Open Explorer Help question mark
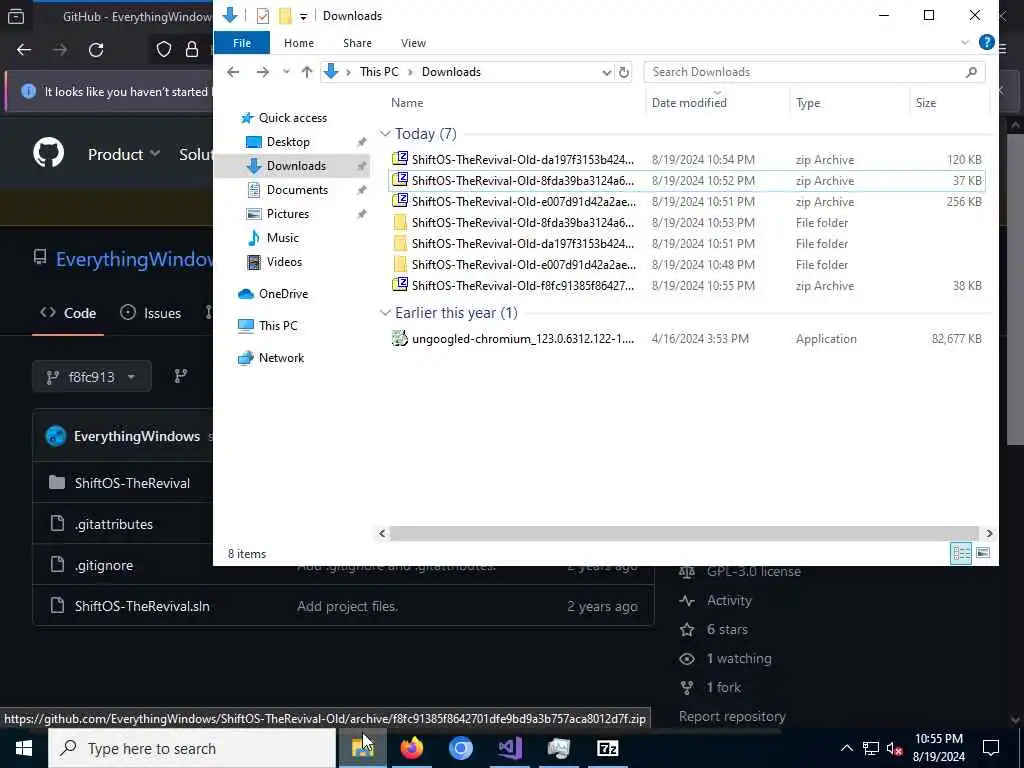1024x768 pixels. point(986,42)
